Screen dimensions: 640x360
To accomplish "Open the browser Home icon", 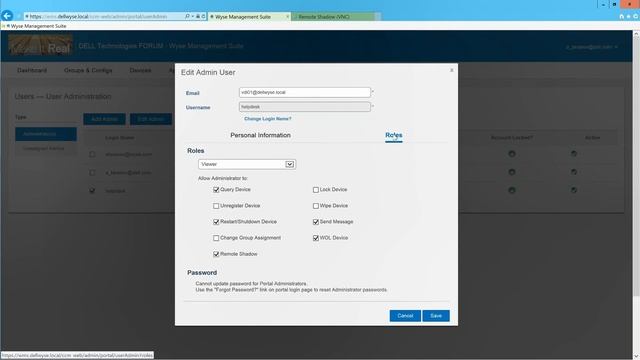I will [x=621, y=16].
